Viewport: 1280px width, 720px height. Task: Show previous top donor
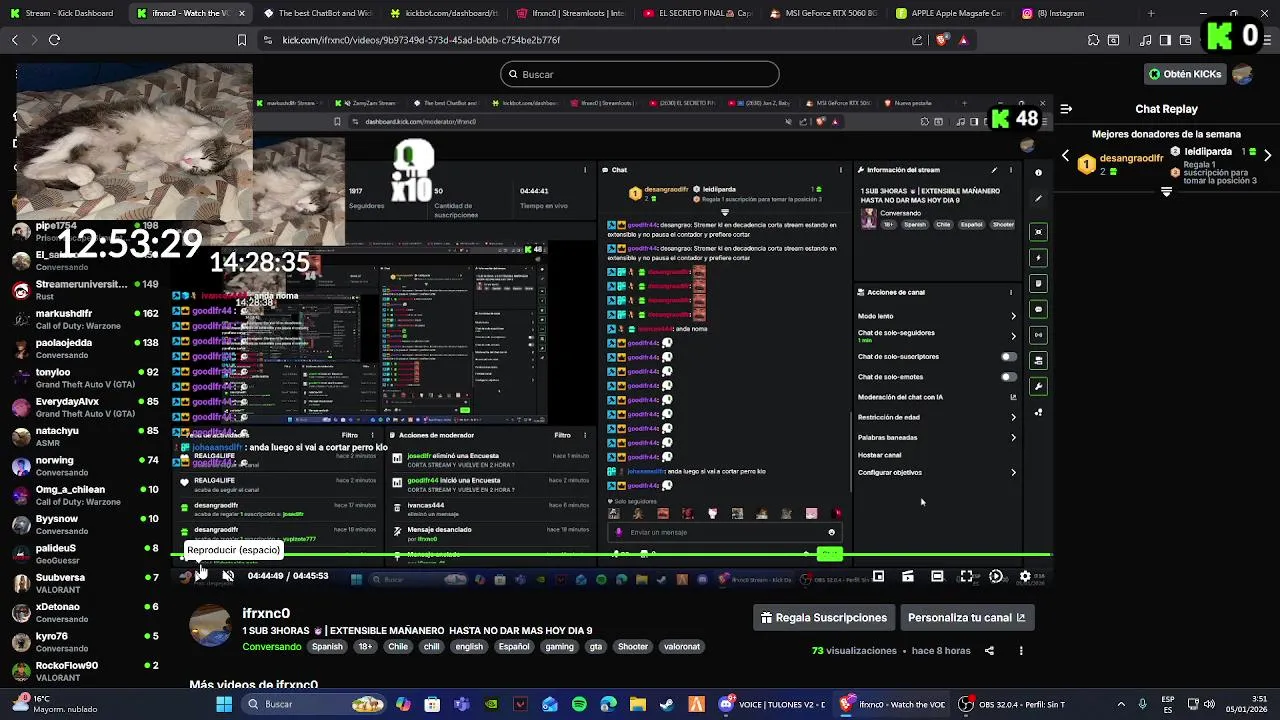[1066, 156]
